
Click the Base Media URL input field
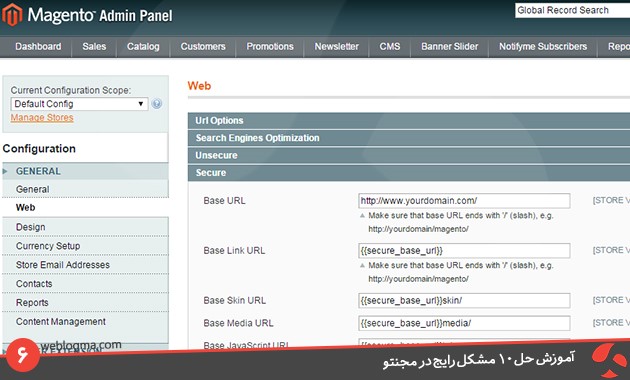pyautogui.click(x=464, y=323)
